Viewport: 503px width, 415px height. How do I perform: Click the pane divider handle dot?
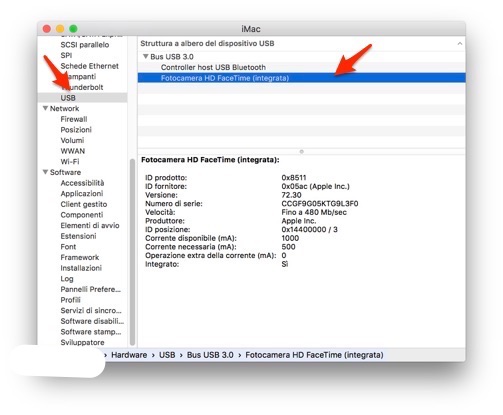click(x=301, y=152)
